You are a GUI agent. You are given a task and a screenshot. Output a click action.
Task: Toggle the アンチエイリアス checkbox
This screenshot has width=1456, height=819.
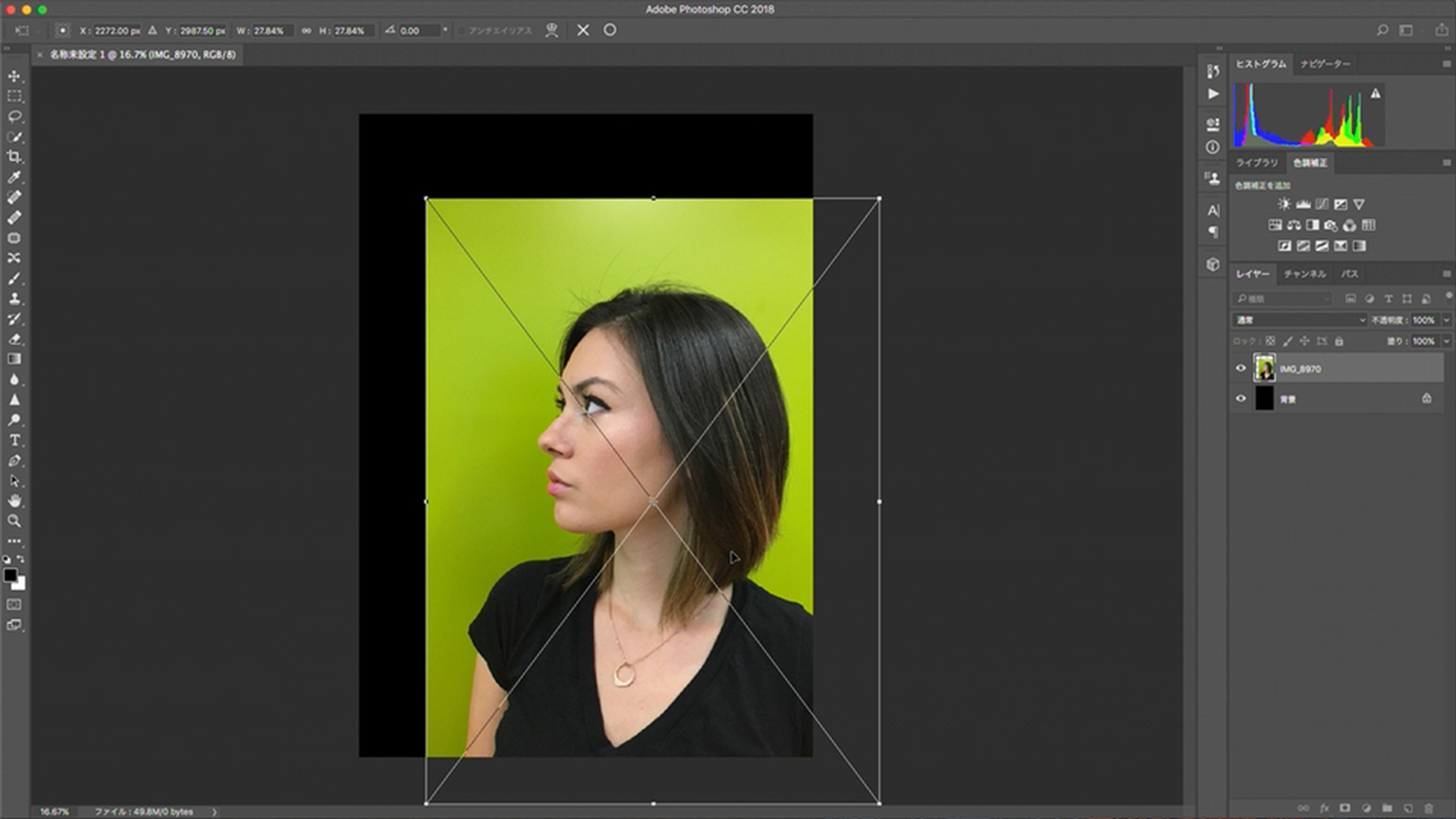[x=460, y=31]
